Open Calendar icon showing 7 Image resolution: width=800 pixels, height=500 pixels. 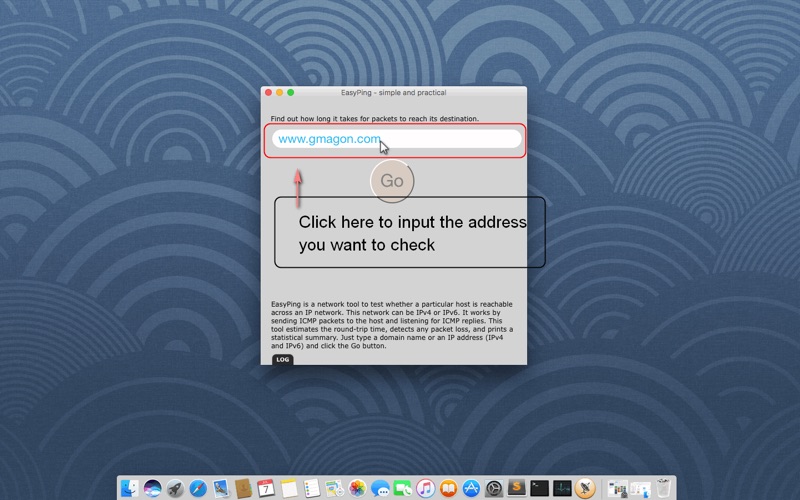[266, 488]
